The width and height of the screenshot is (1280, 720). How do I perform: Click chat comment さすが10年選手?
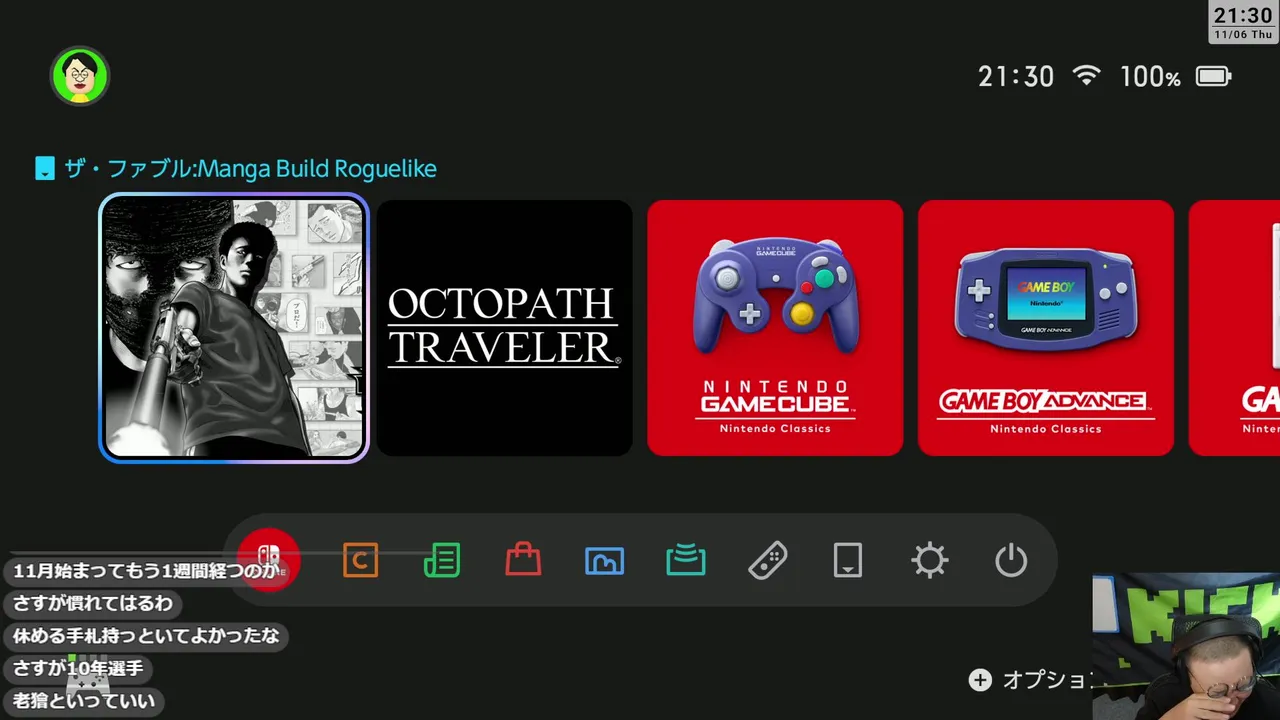[x=78, y=668]
